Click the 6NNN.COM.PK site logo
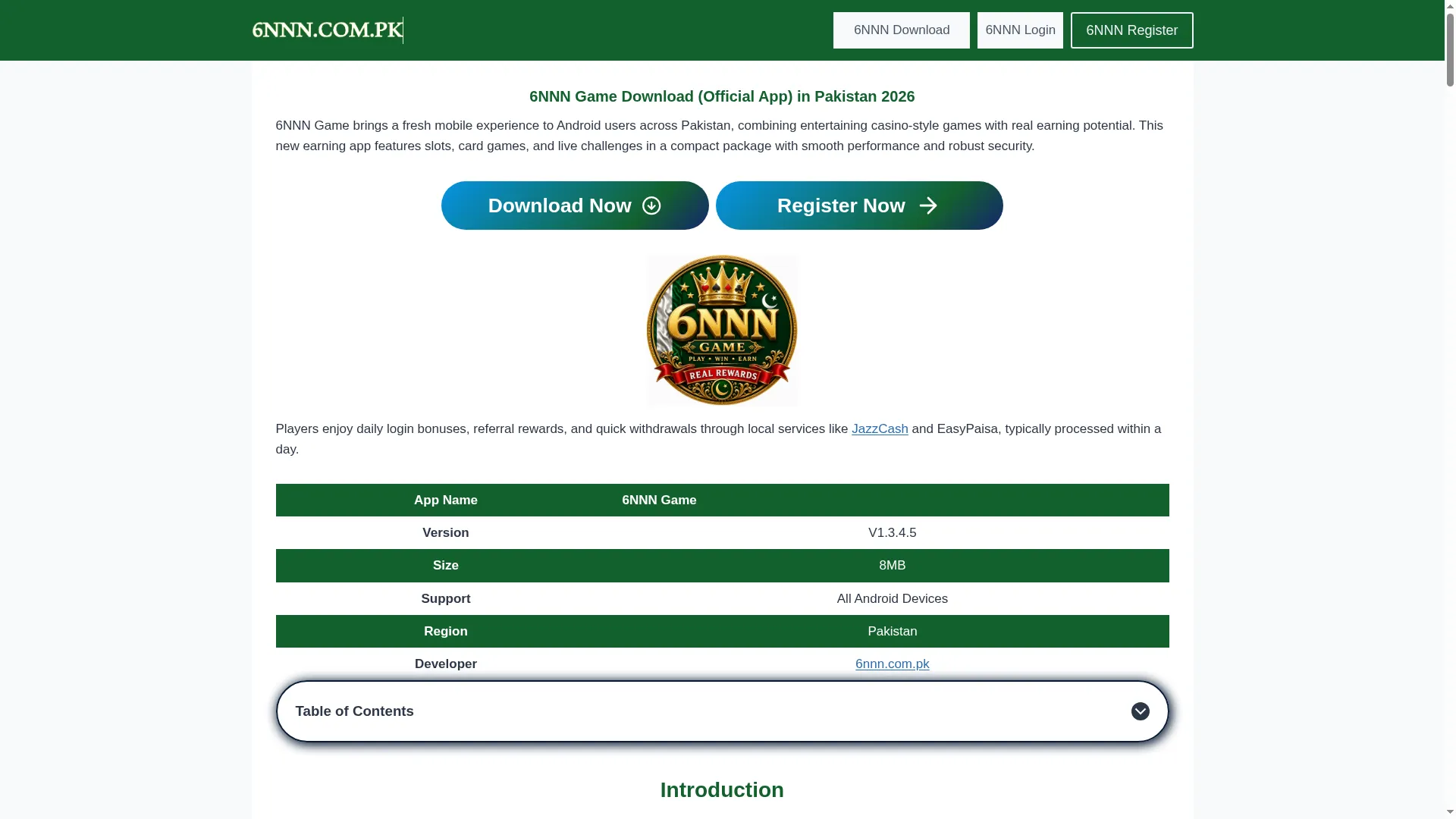 coord(327,30)
